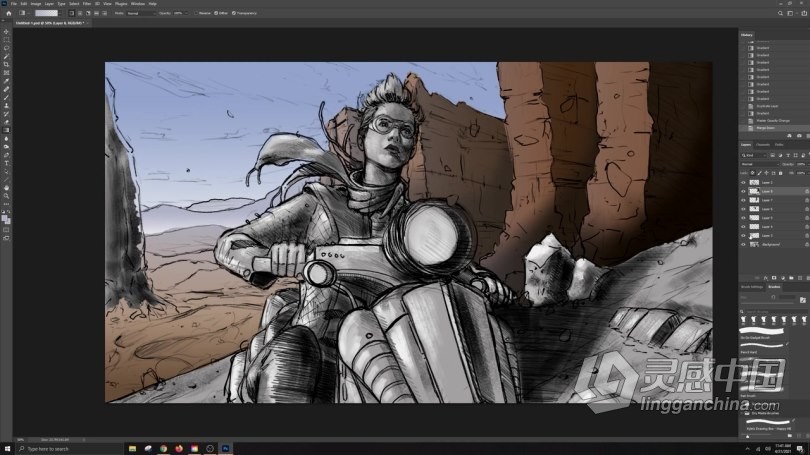Create a new snapshot in History panel
The image size is (810, 455).
tap(799, 136)
